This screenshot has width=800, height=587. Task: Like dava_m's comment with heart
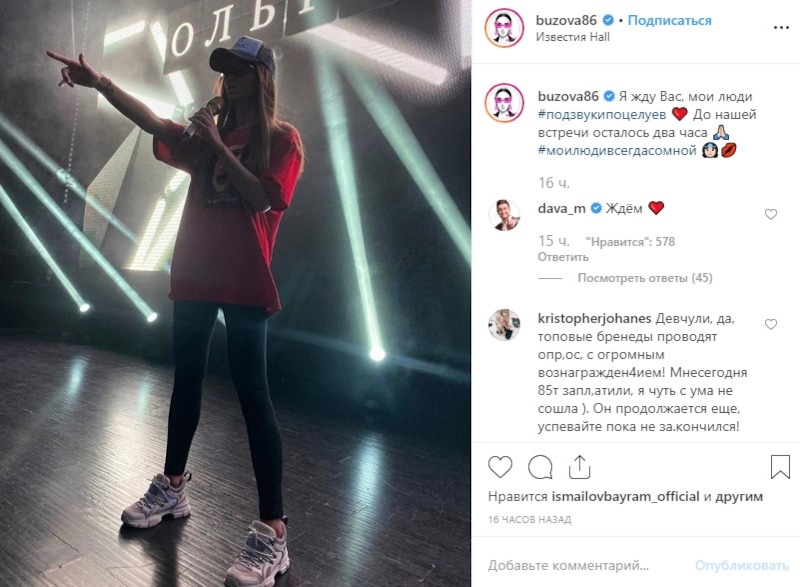771,215
